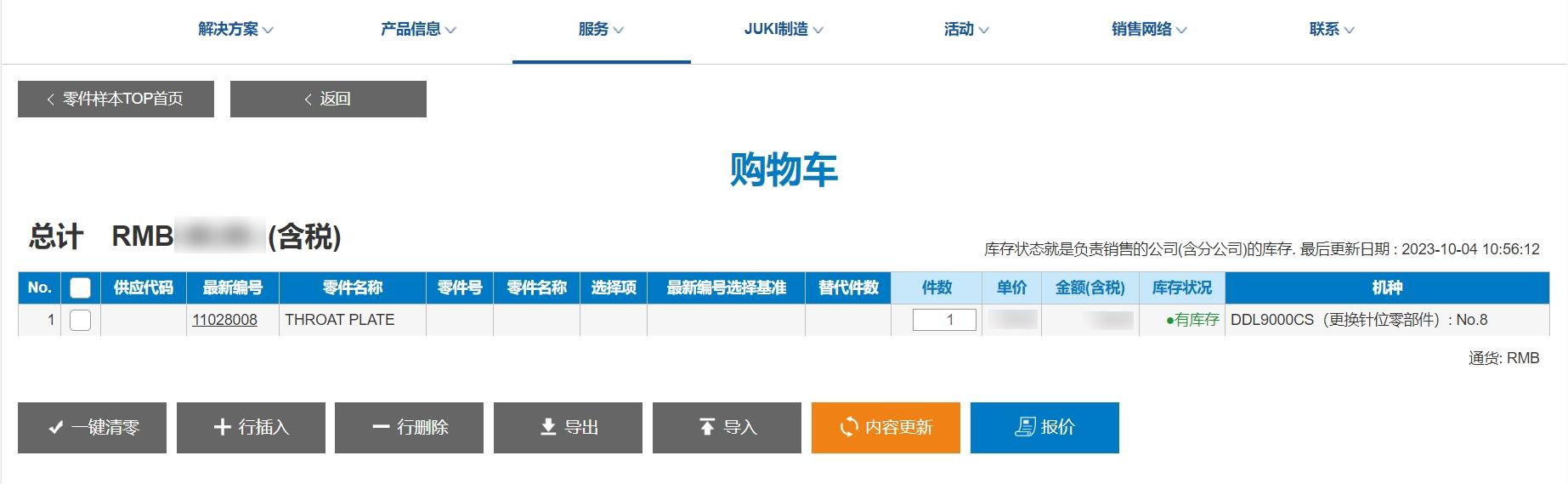The height and width of the screenshot is (484, 1568).
Task: Check the checkbox for row 1
Action: 80,320
